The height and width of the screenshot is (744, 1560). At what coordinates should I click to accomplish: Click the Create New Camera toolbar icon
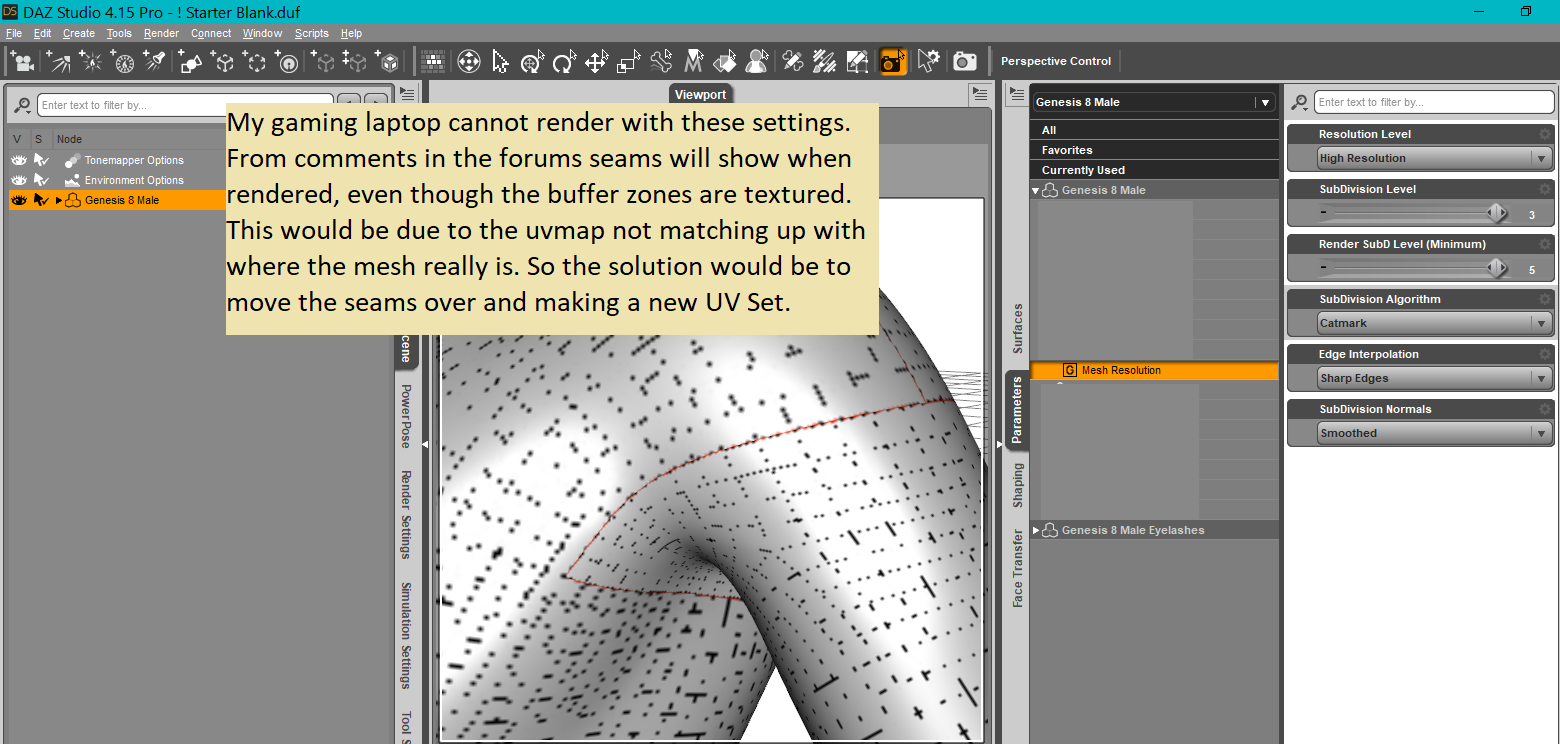click(x=21, y=61)
